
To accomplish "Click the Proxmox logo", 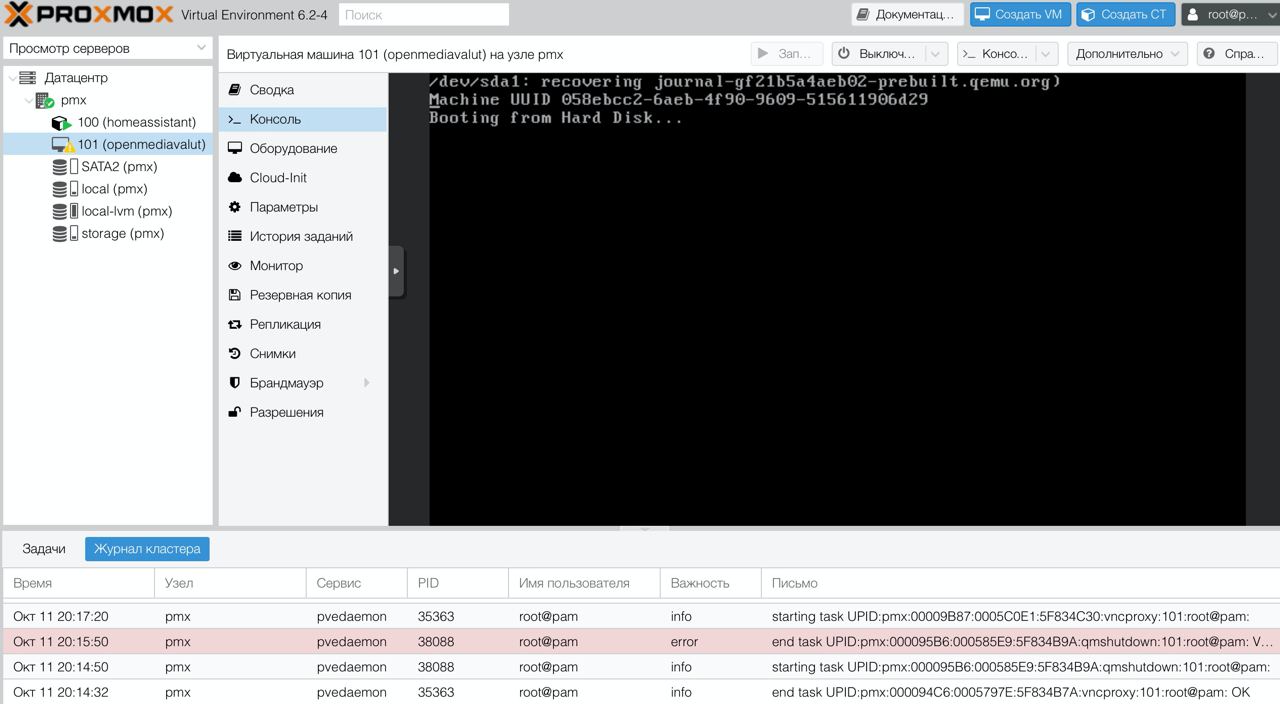I will (90, 14).
